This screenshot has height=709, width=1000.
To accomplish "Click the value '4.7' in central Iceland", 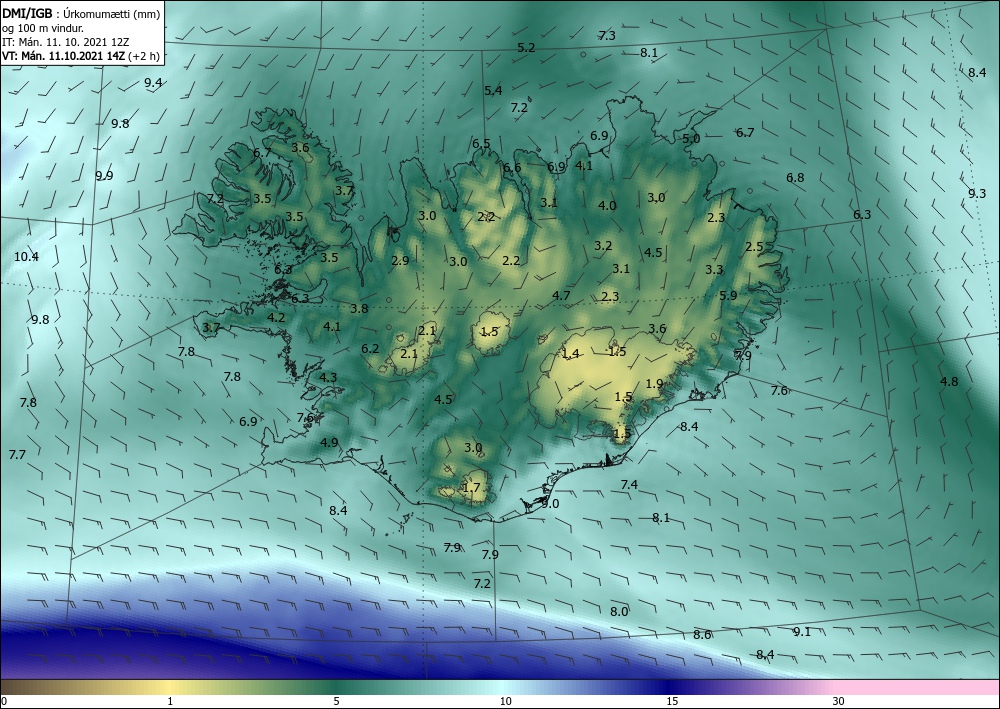I will tap(561, 295).
